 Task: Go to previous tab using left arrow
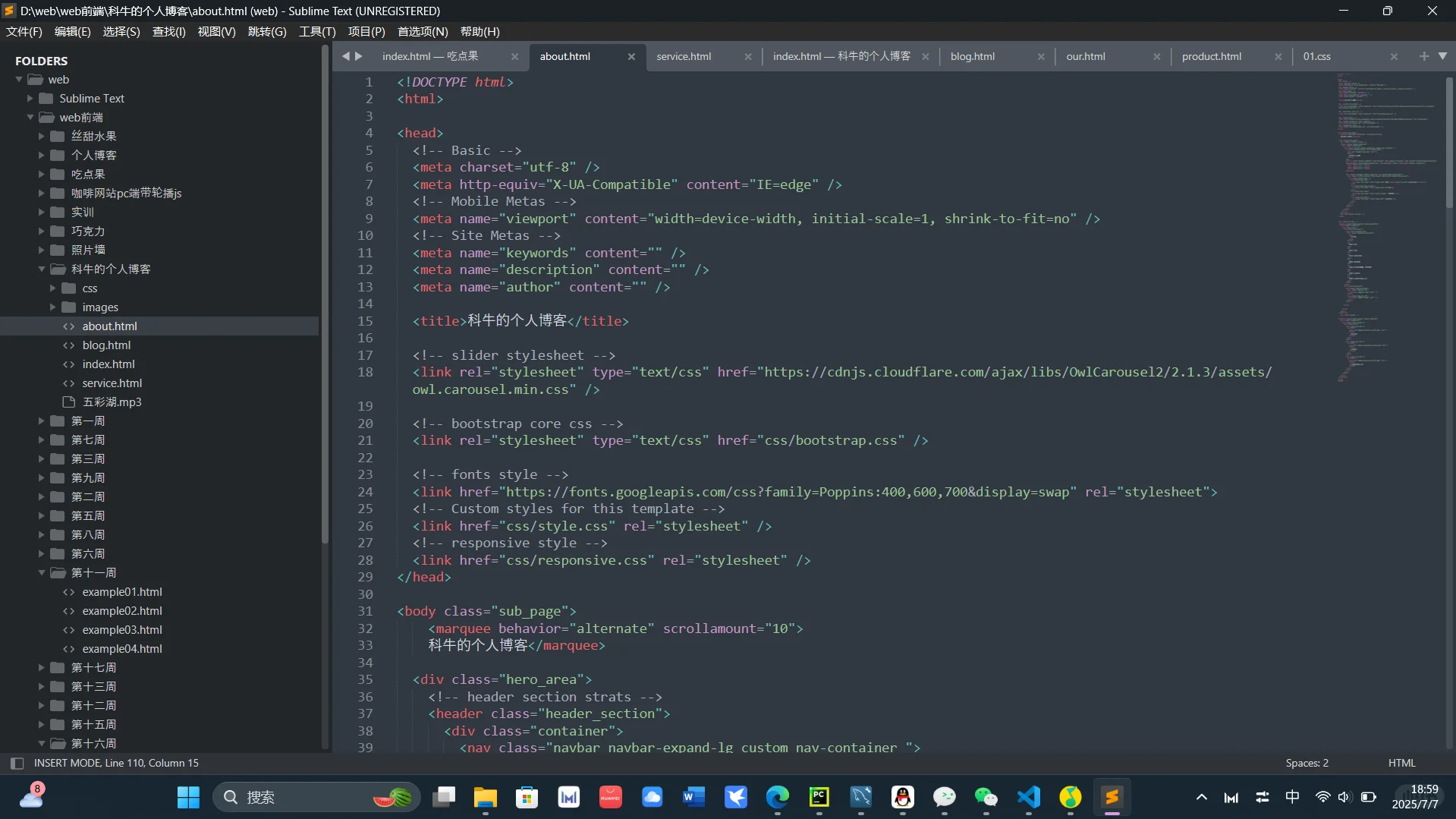coord(346,56)
